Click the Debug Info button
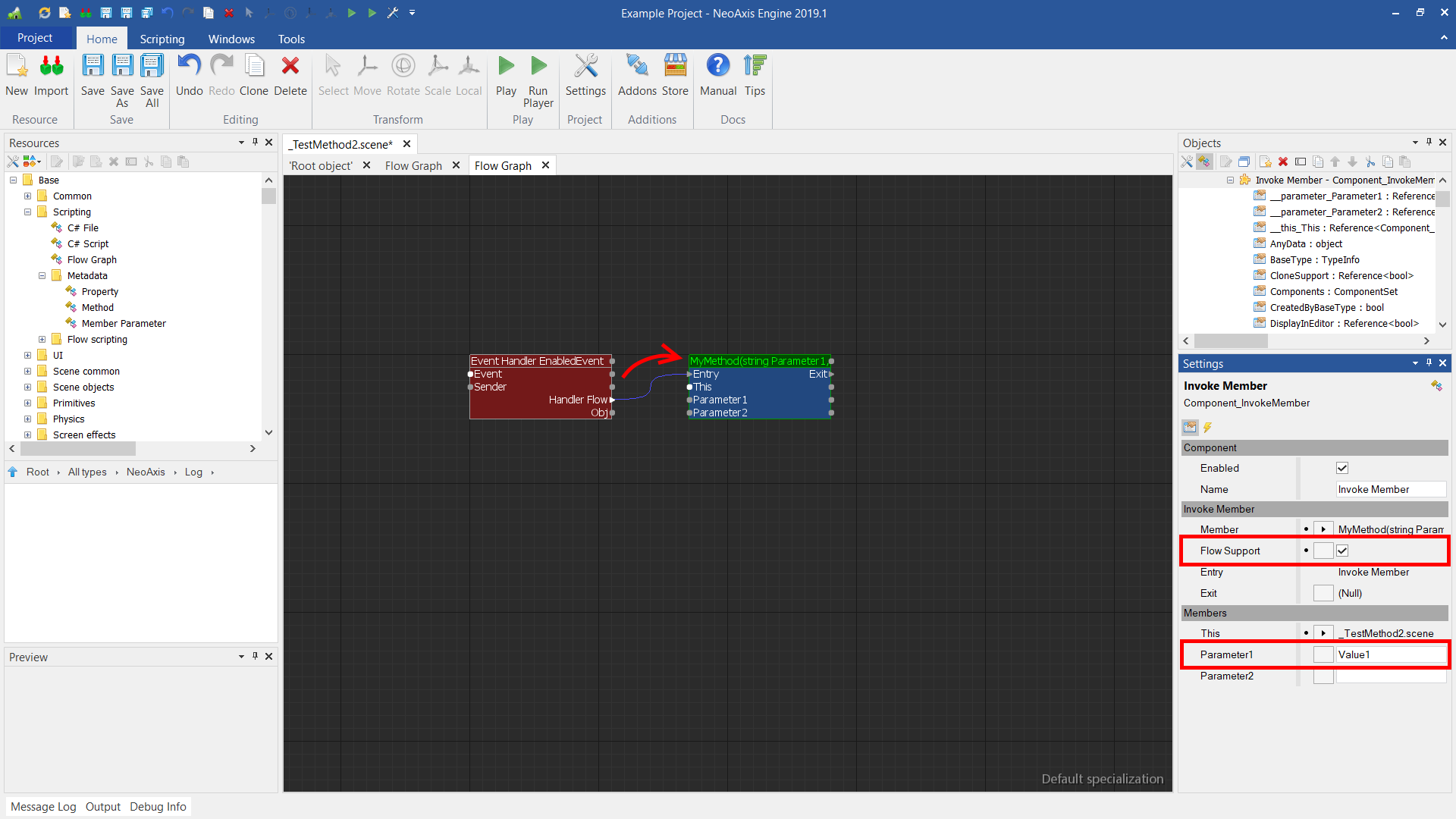 [158, 806]
